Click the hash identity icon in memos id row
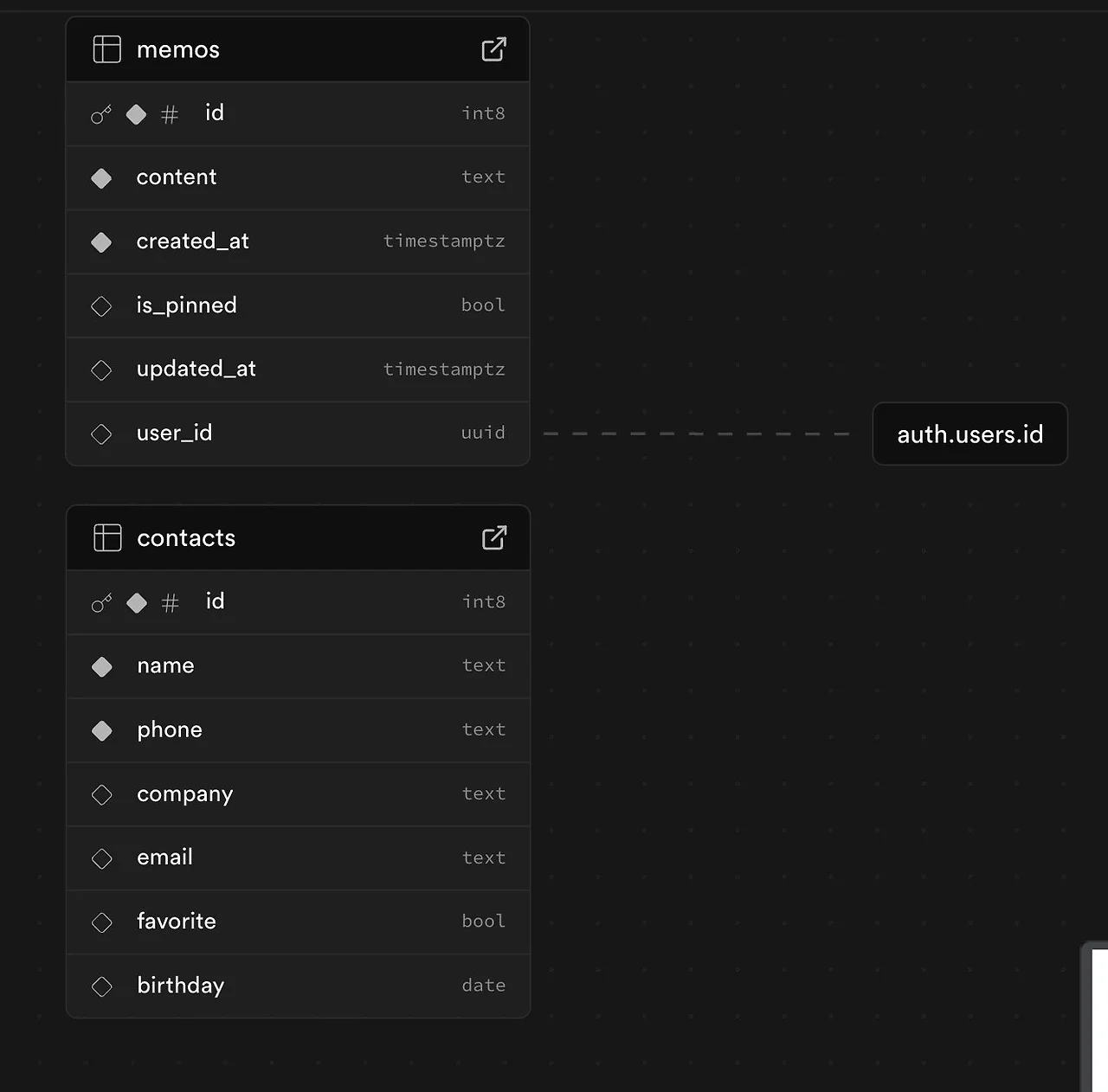This screenshot has width=1108, height=1092. [x=170, y=114]
